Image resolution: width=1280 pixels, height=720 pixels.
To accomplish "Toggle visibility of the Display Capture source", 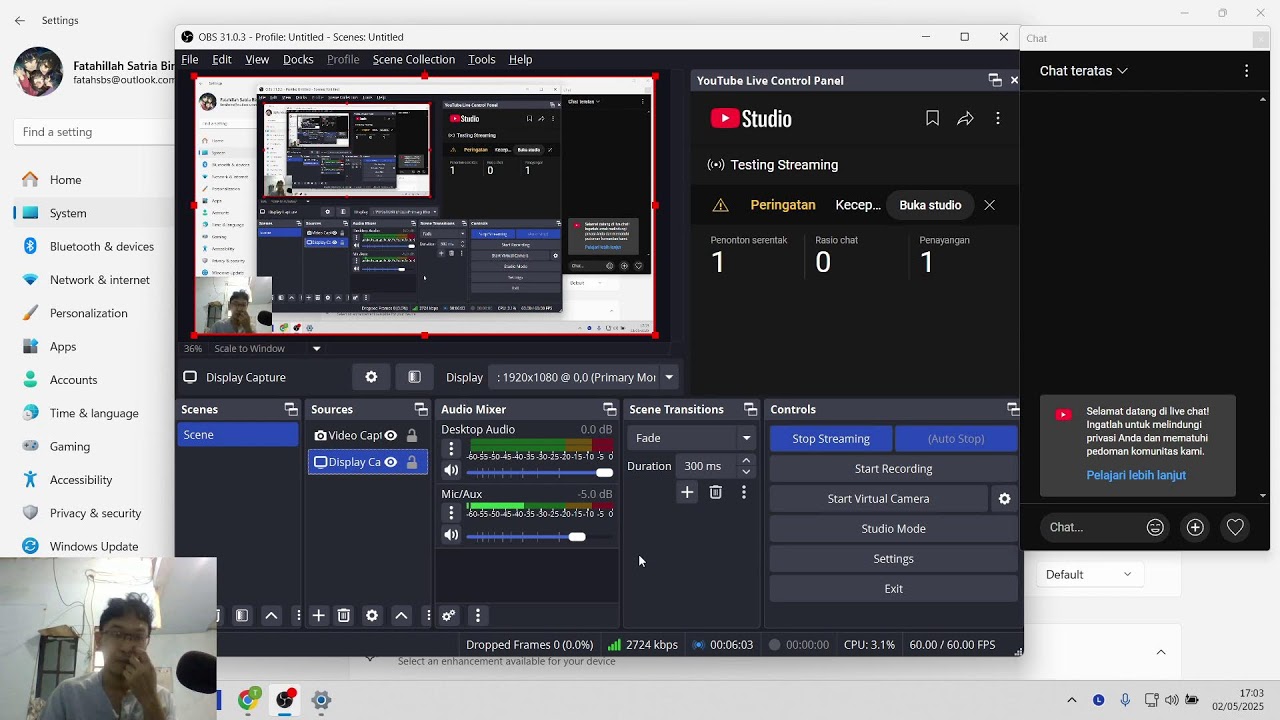I will 391,462.
